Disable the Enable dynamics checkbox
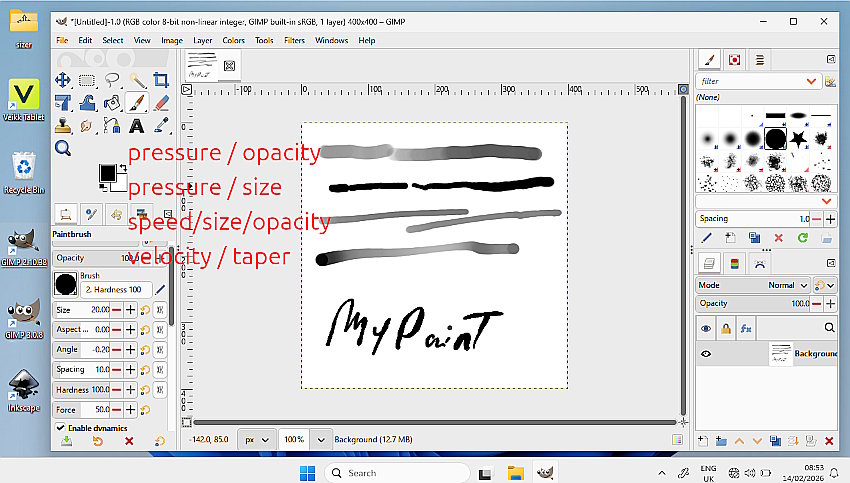Image resolution: width=850 pixels, height=483 pixels. pos(60,428)
